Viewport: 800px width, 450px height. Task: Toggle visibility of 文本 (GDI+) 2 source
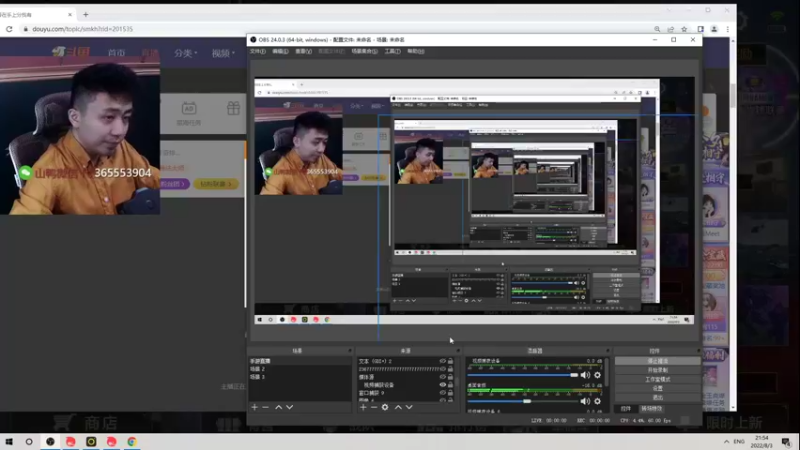pos(442,361)
